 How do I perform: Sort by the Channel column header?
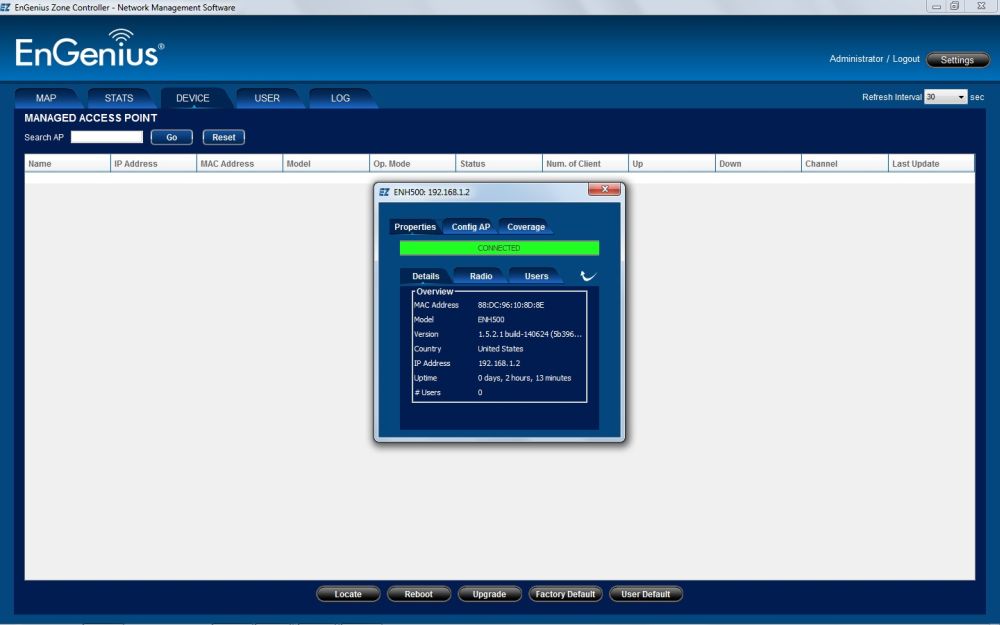[x=845, y=164]
